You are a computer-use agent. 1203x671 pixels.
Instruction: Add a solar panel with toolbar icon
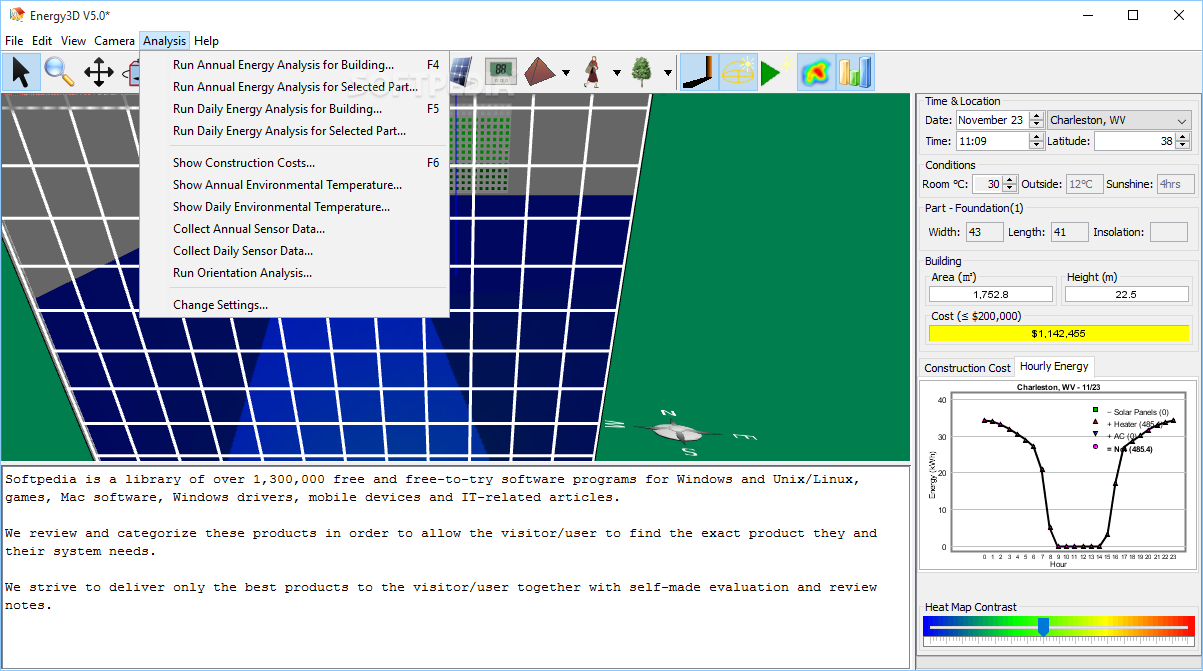pos(461,72)
